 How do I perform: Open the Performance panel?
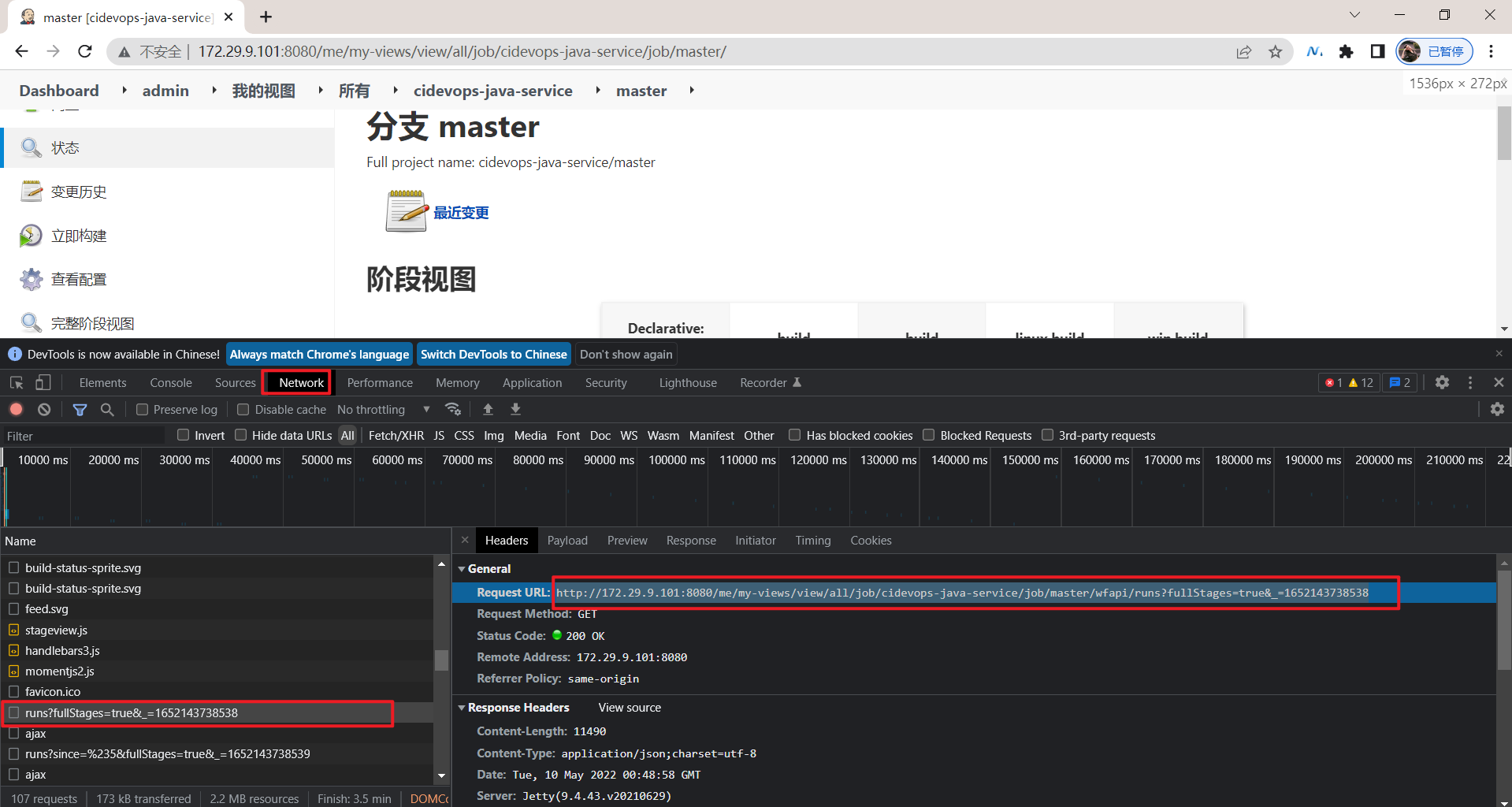tap(380, 383)
